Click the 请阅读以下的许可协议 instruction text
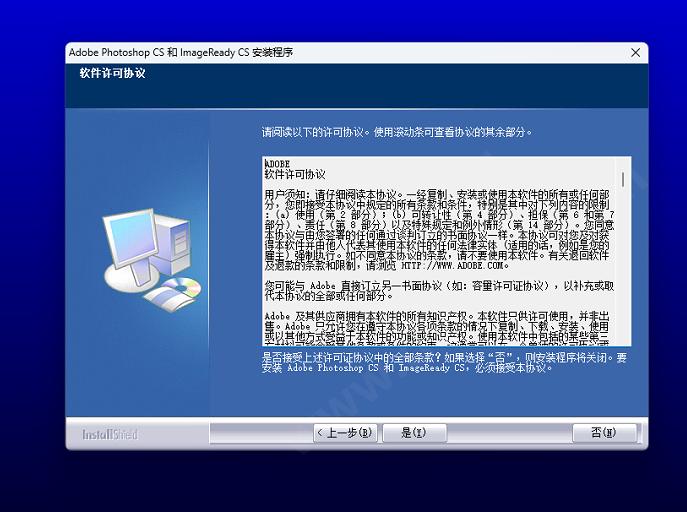 click(x=397, y=132)
